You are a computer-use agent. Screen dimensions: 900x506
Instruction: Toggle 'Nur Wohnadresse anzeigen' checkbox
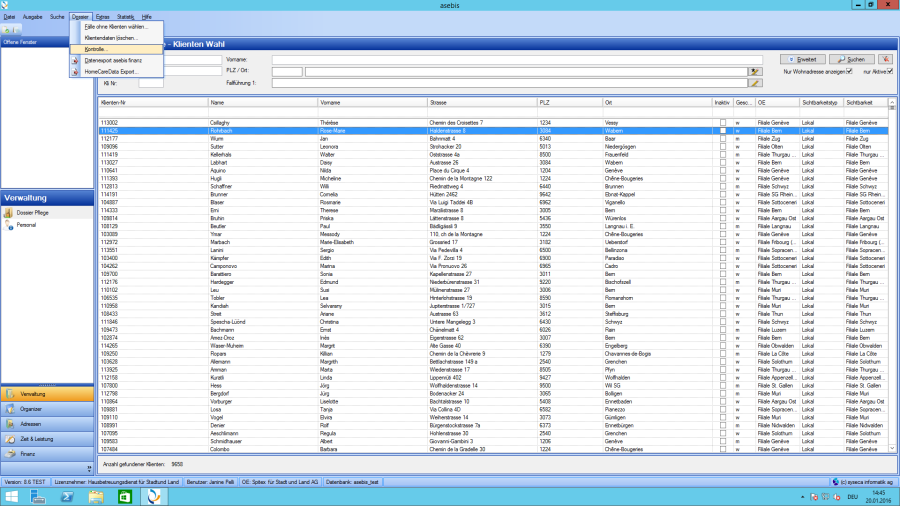click(849, 71)
